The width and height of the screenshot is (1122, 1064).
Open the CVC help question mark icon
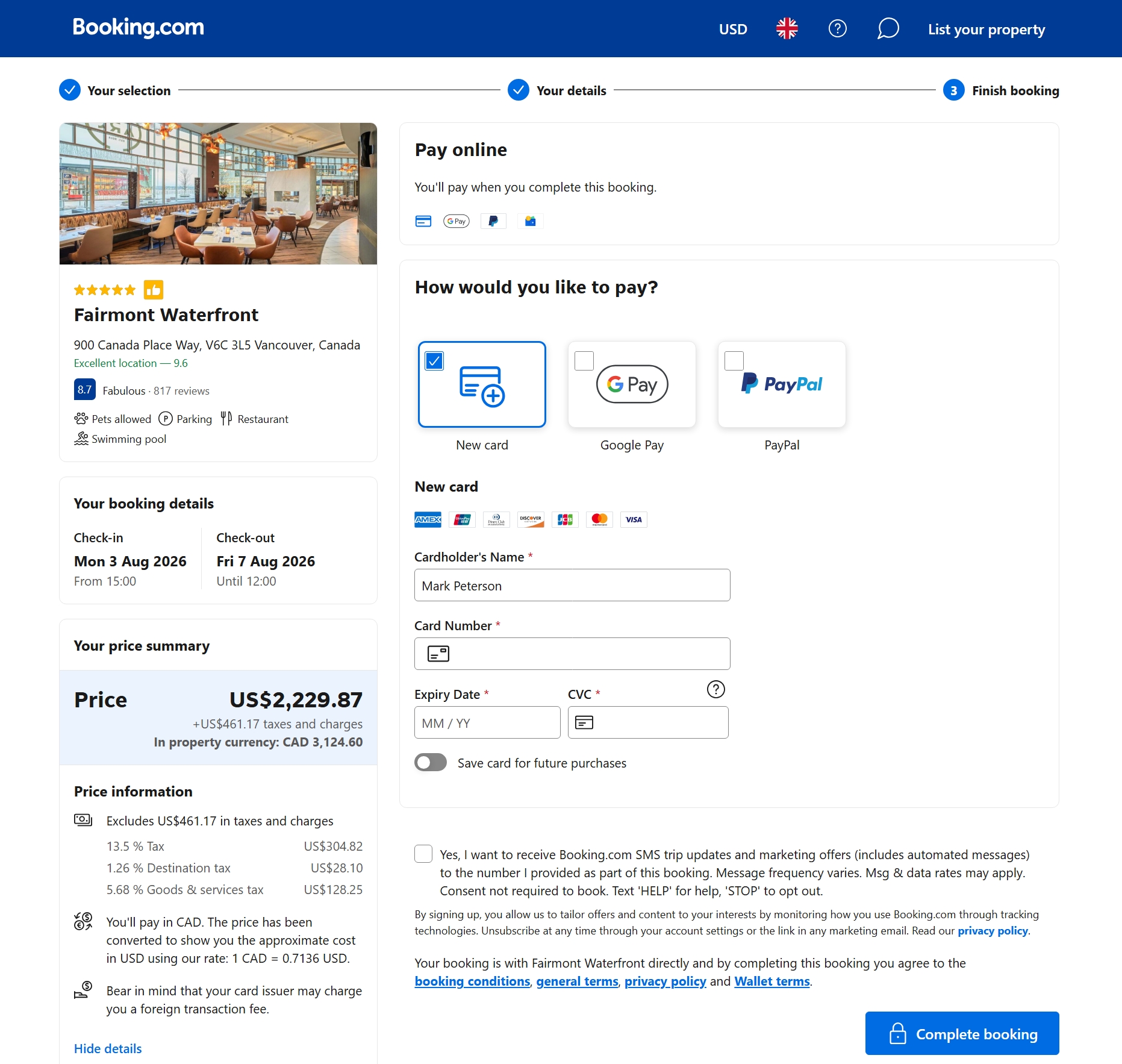(x=715, y=689)
